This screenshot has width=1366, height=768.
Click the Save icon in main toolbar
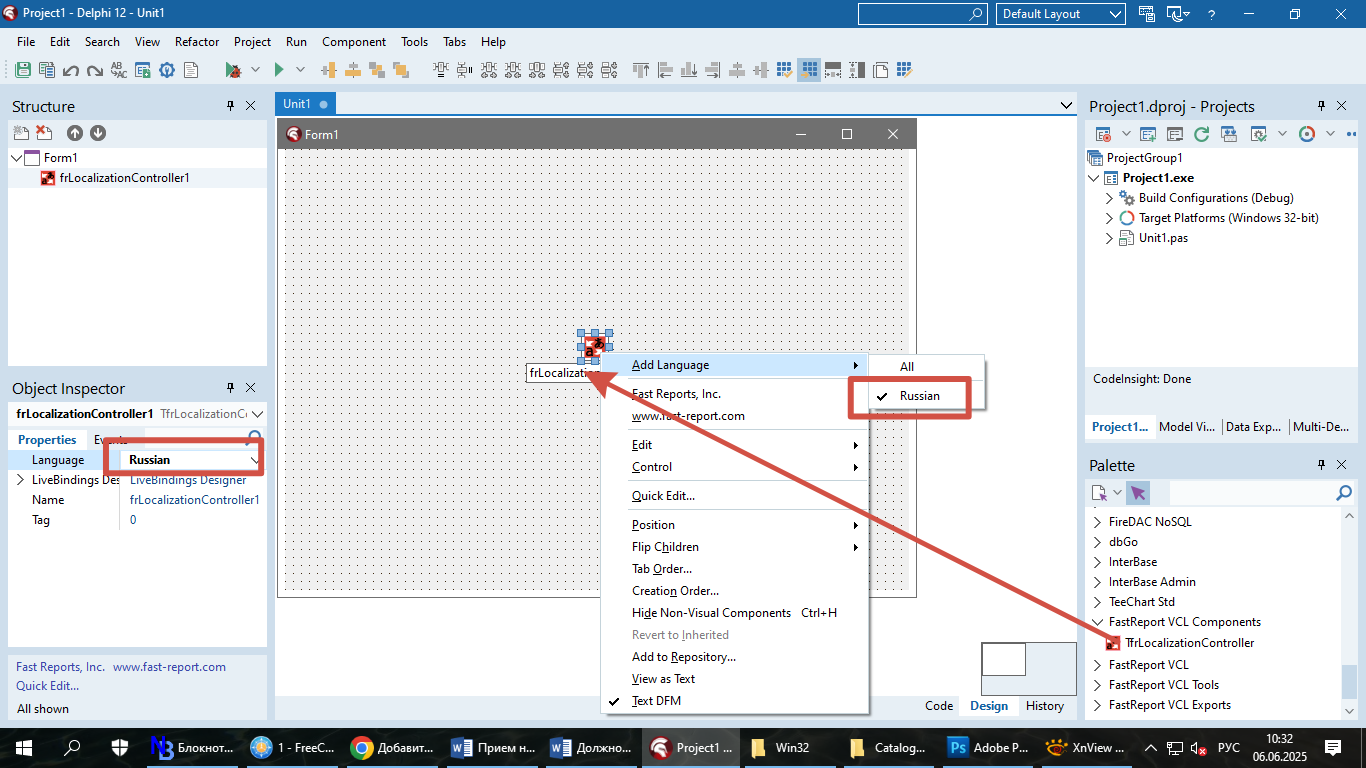pyautogui.click(x=23, y=70)
